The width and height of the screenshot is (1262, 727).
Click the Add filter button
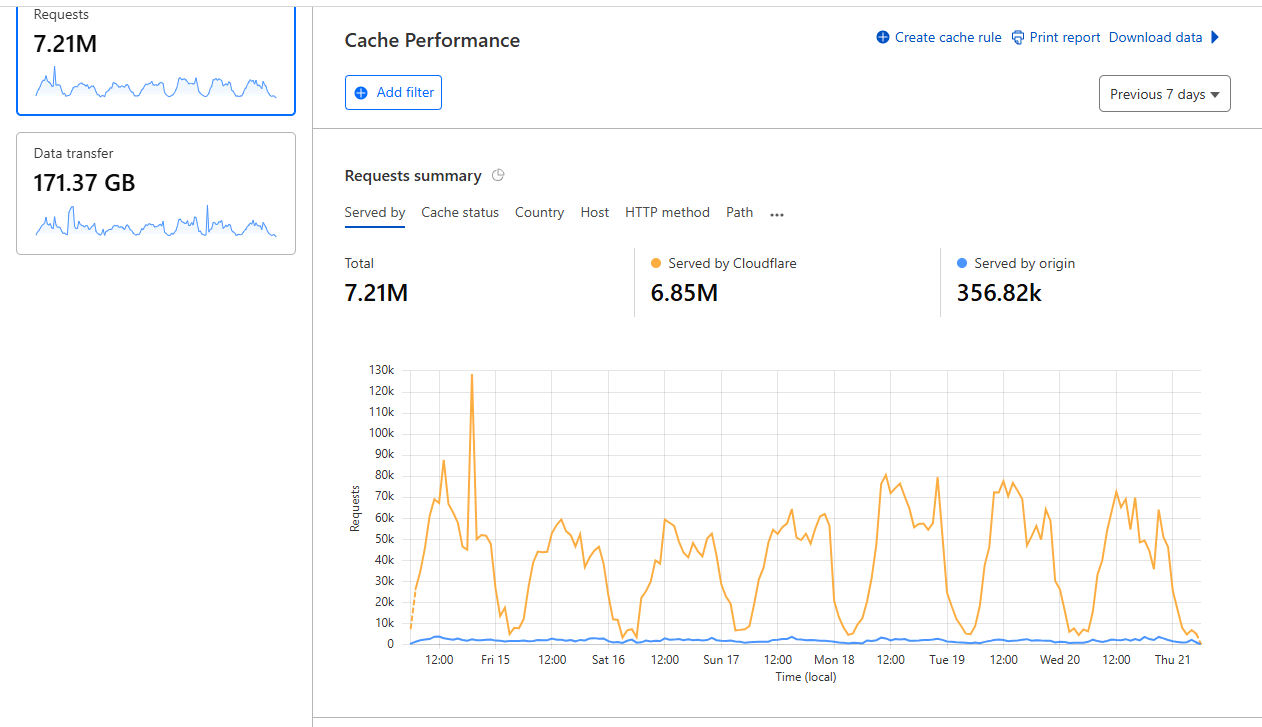(x=393, y=92)
